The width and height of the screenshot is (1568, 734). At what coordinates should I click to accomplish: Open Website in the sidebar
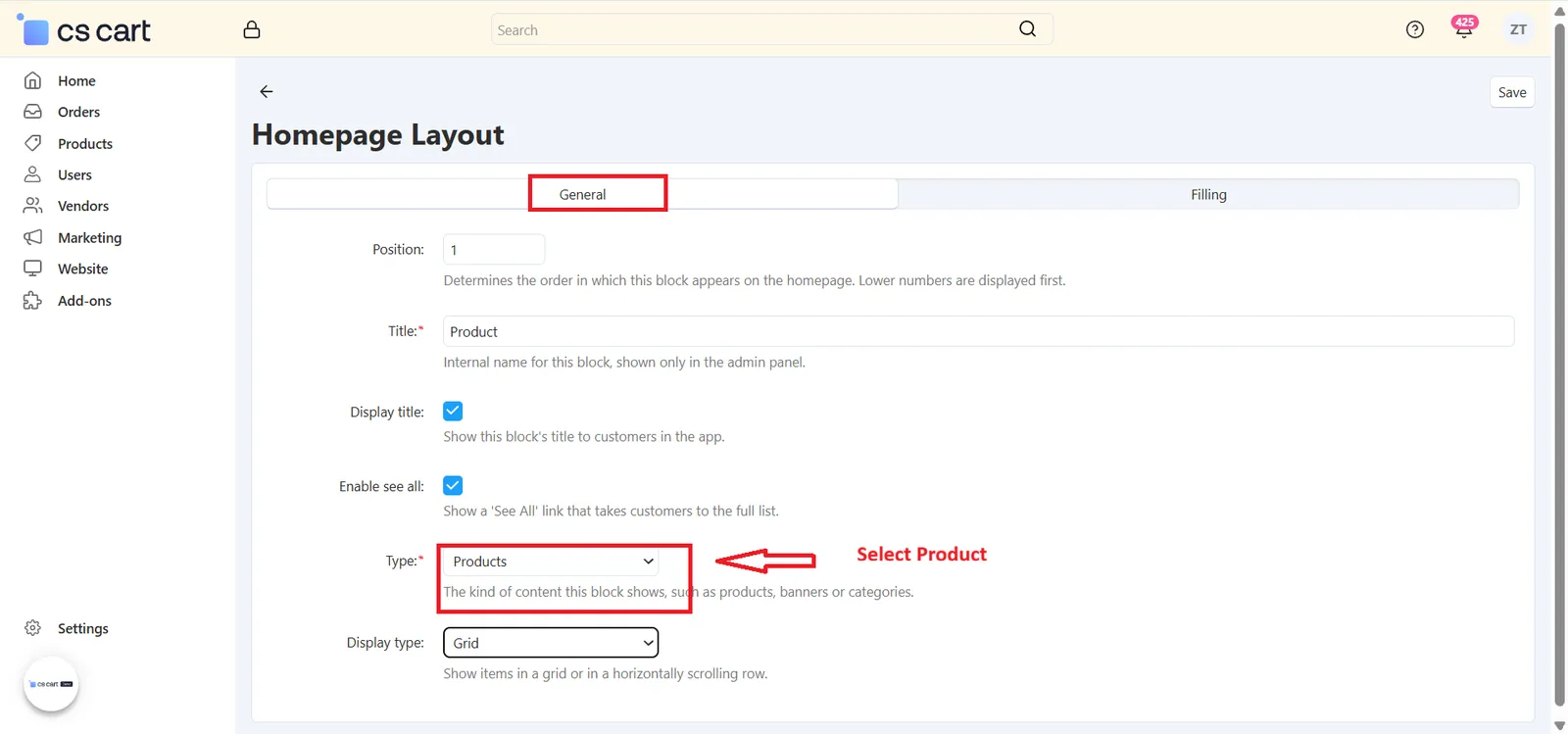(83, 269)
